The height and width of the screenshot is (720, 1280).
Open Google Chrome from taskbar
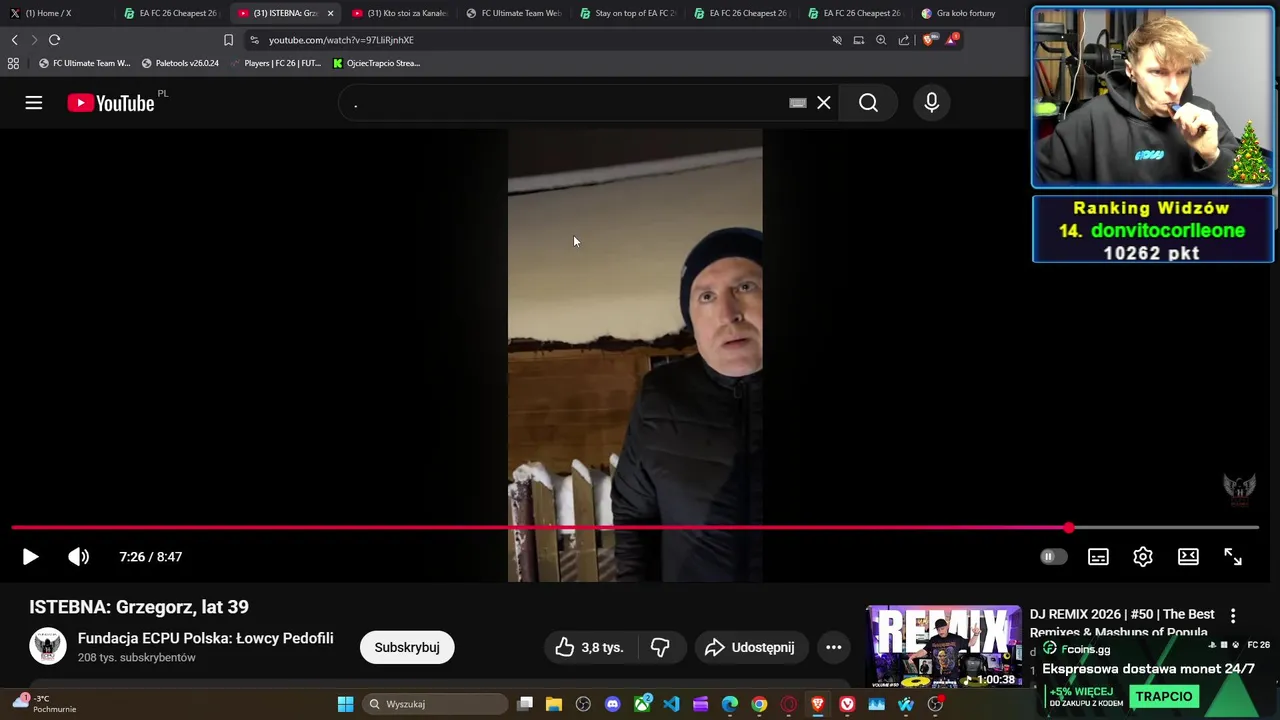759,704
